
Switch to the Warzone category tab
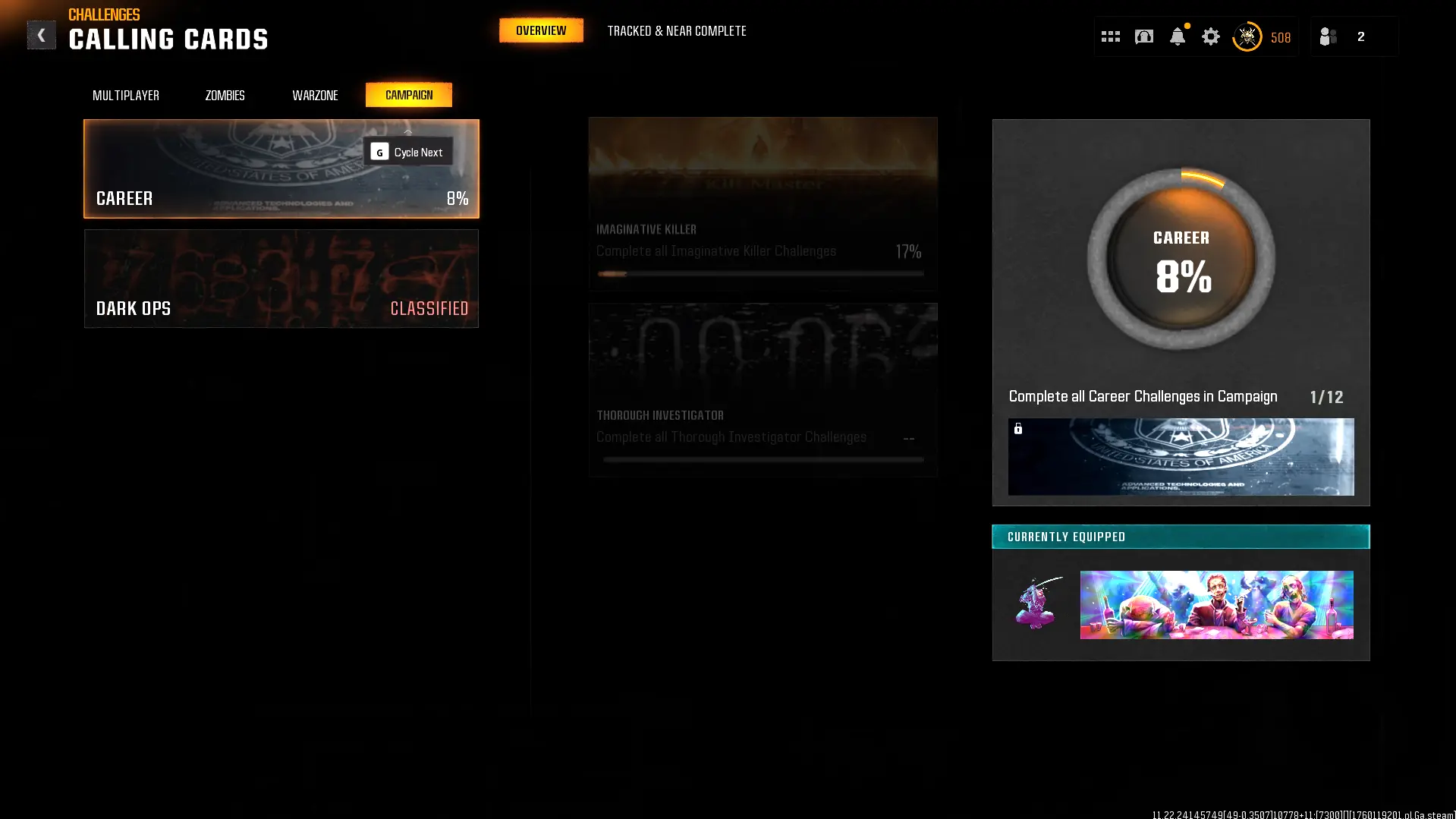click(315, 95)
